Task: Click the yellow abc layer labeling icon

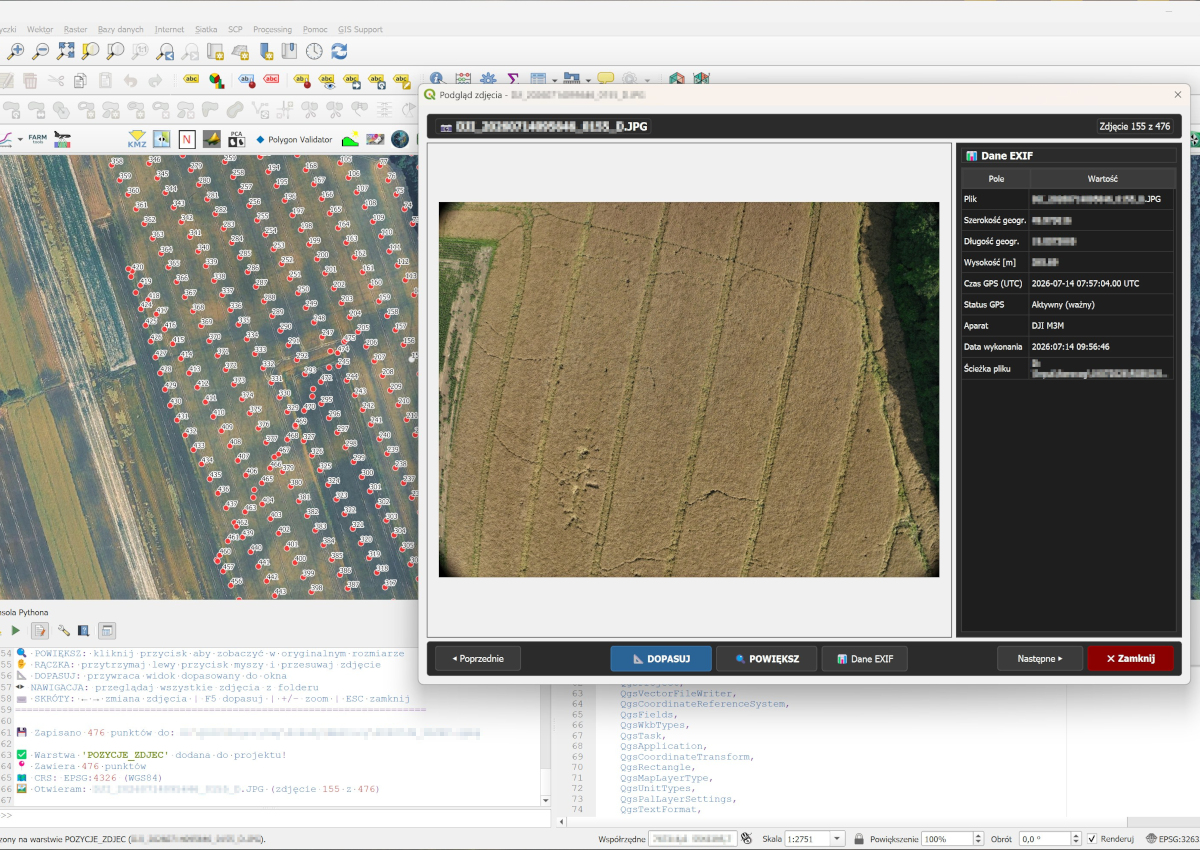Action: tap(191, 79)
